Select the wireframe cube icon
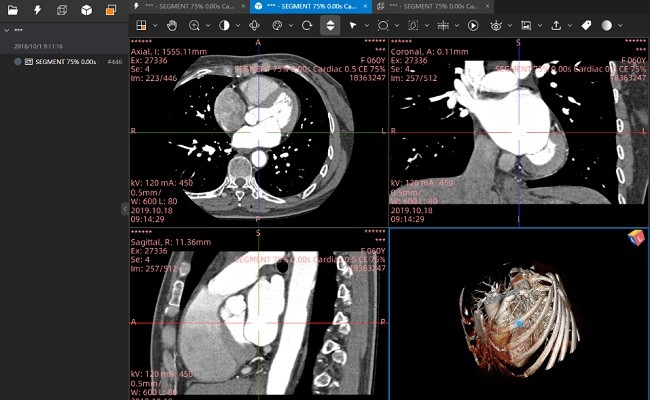The image size is (650, 400). [x=62, y=9]
